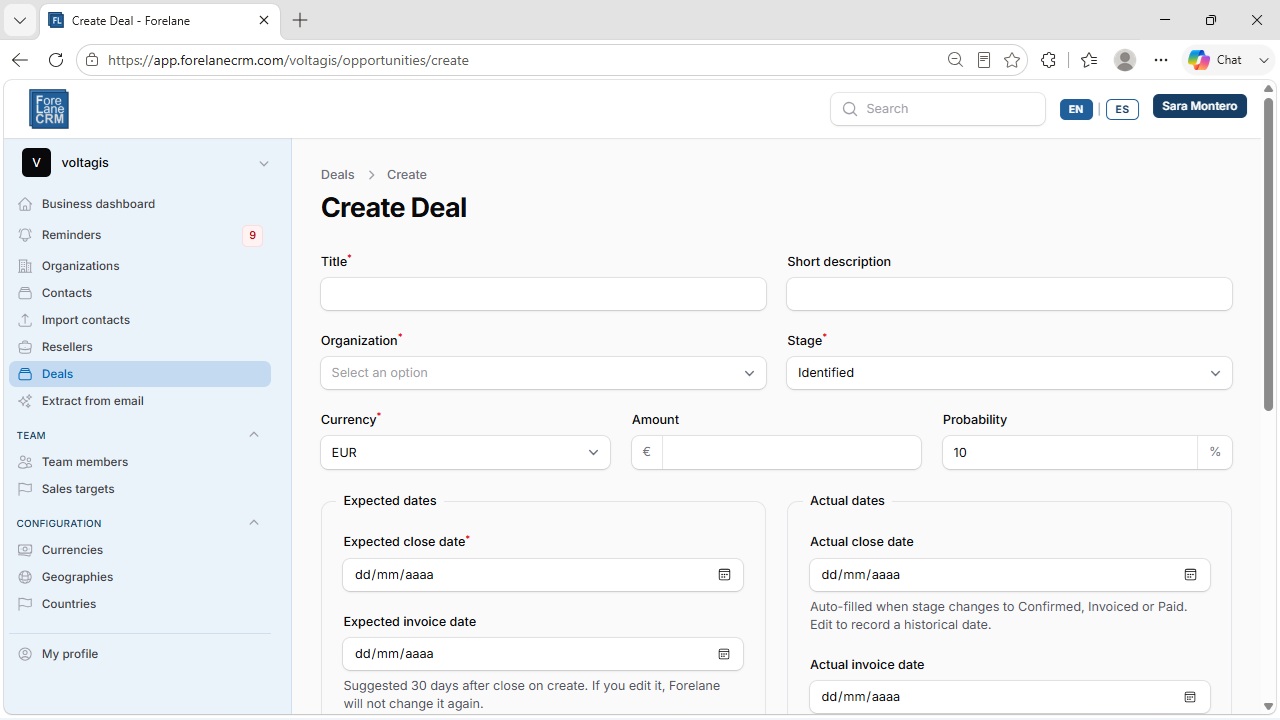The height and width of the screenshot is (720, 1280).
Task: Select the Create Deal - Forelane browser tab
Action: [x=160, y=20]
